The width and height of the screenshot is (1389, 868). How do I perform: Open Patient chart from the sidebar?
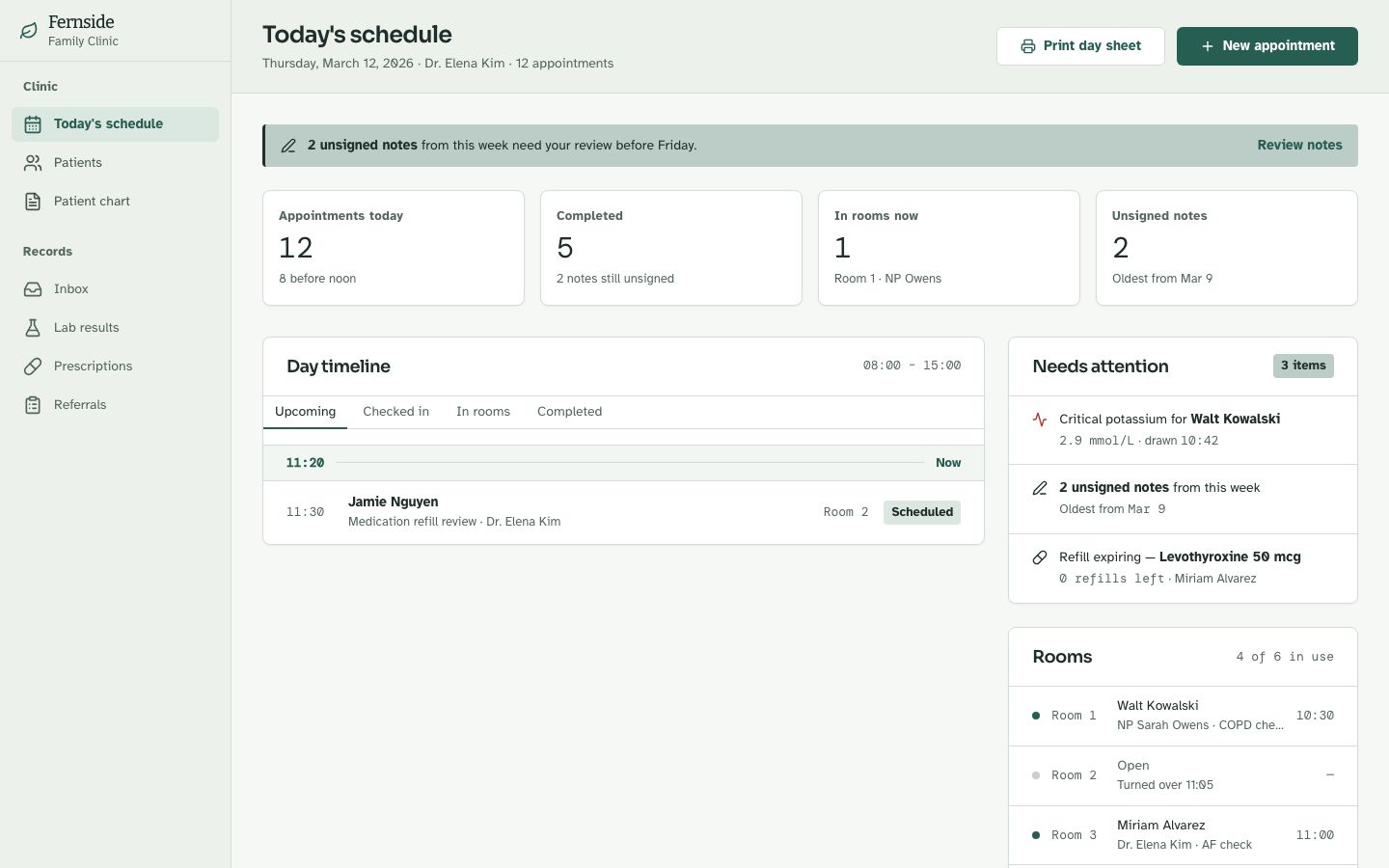pyautogui.click(x=116, y=202)
